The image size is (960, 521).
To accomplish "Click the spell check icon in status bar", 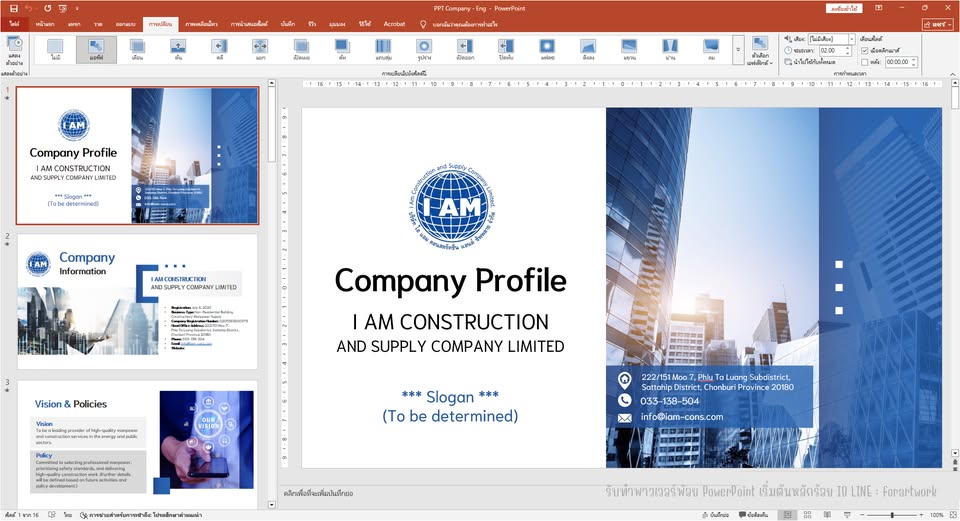I will pyautogui.click(x=52, y=515).
